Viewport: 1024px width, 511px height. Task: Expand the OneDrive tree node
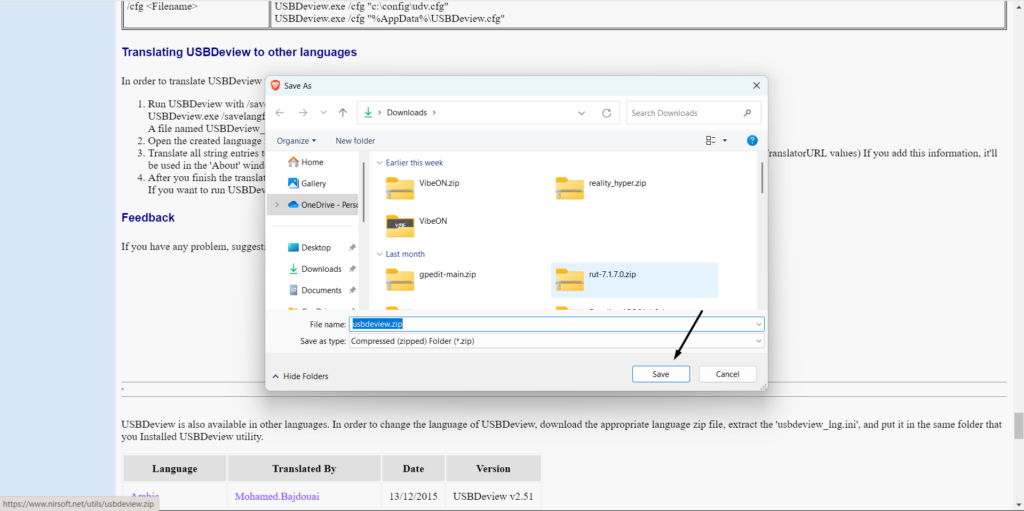[x=277, y=204]
